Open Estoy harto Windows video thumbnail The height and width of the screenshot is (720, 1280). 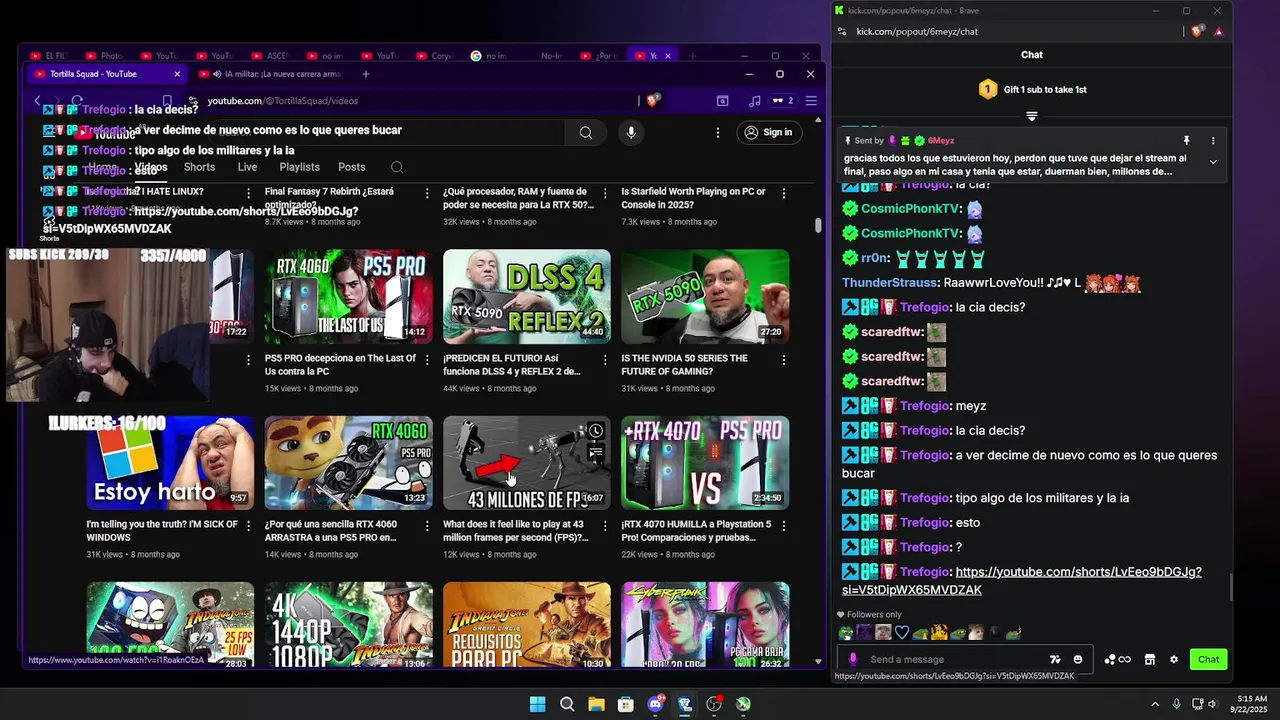(170, 463)
